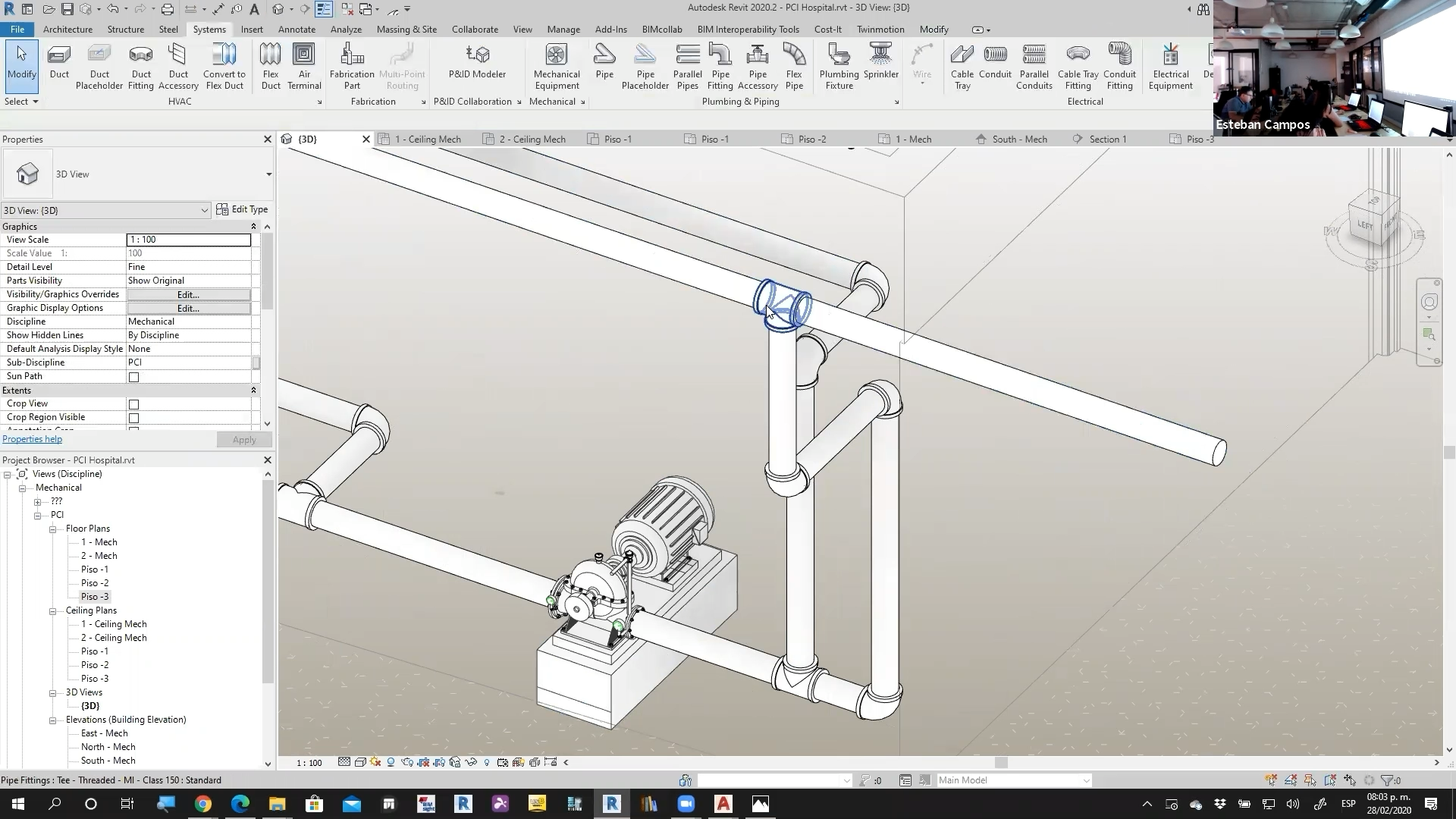Check the Crop Region Visible box
The width and height of the screenshot is (1456, 819).
tap(134, 418)
